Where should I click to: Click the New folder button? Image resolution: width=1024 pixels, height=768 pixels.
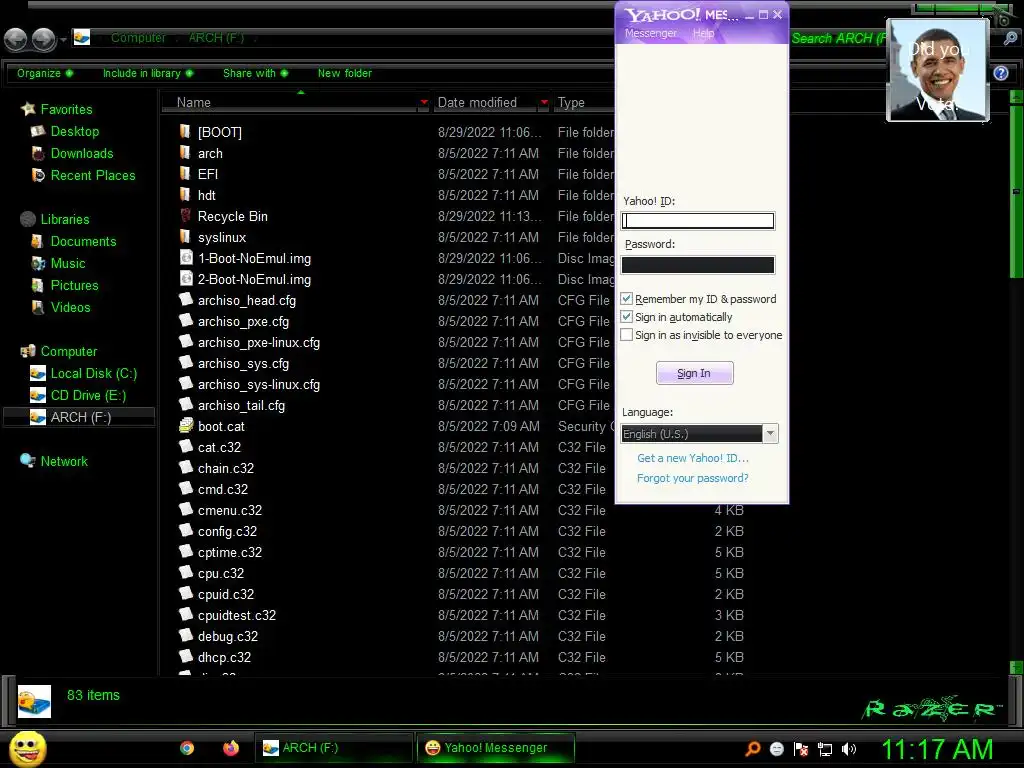click(345, 73)
